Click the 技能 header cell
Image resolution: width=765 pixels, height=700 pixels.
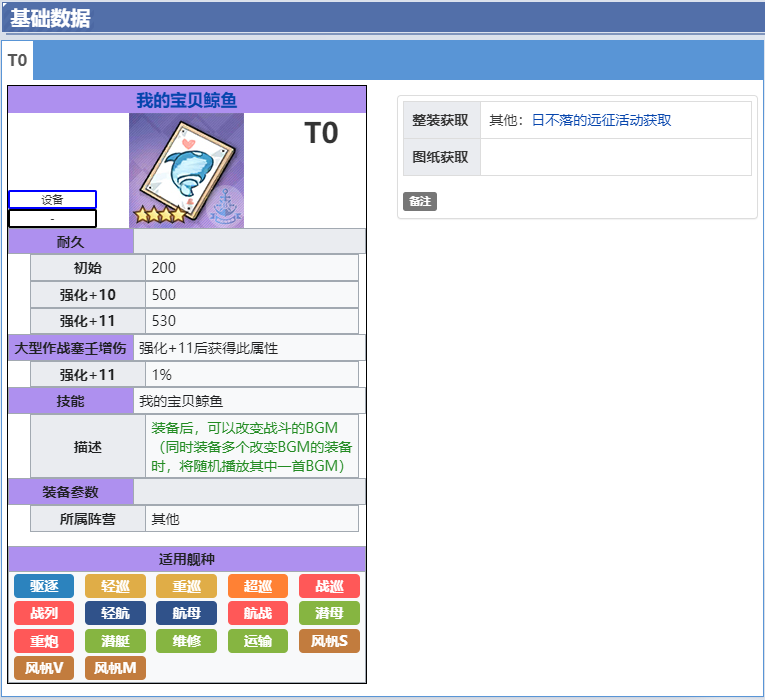pos(71,401)
